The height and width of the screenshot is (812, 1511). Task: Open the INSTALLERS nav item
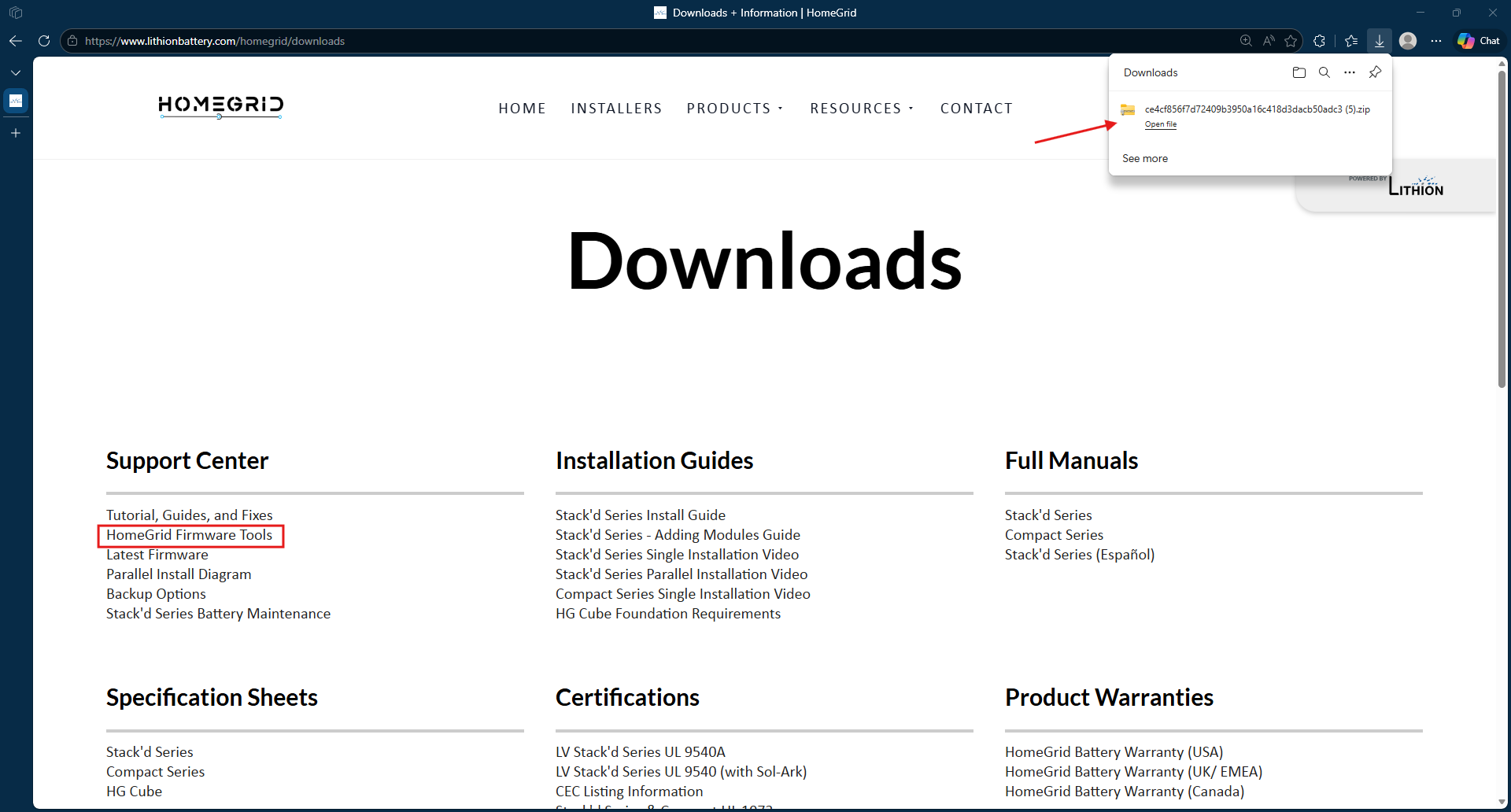(616, 109)
